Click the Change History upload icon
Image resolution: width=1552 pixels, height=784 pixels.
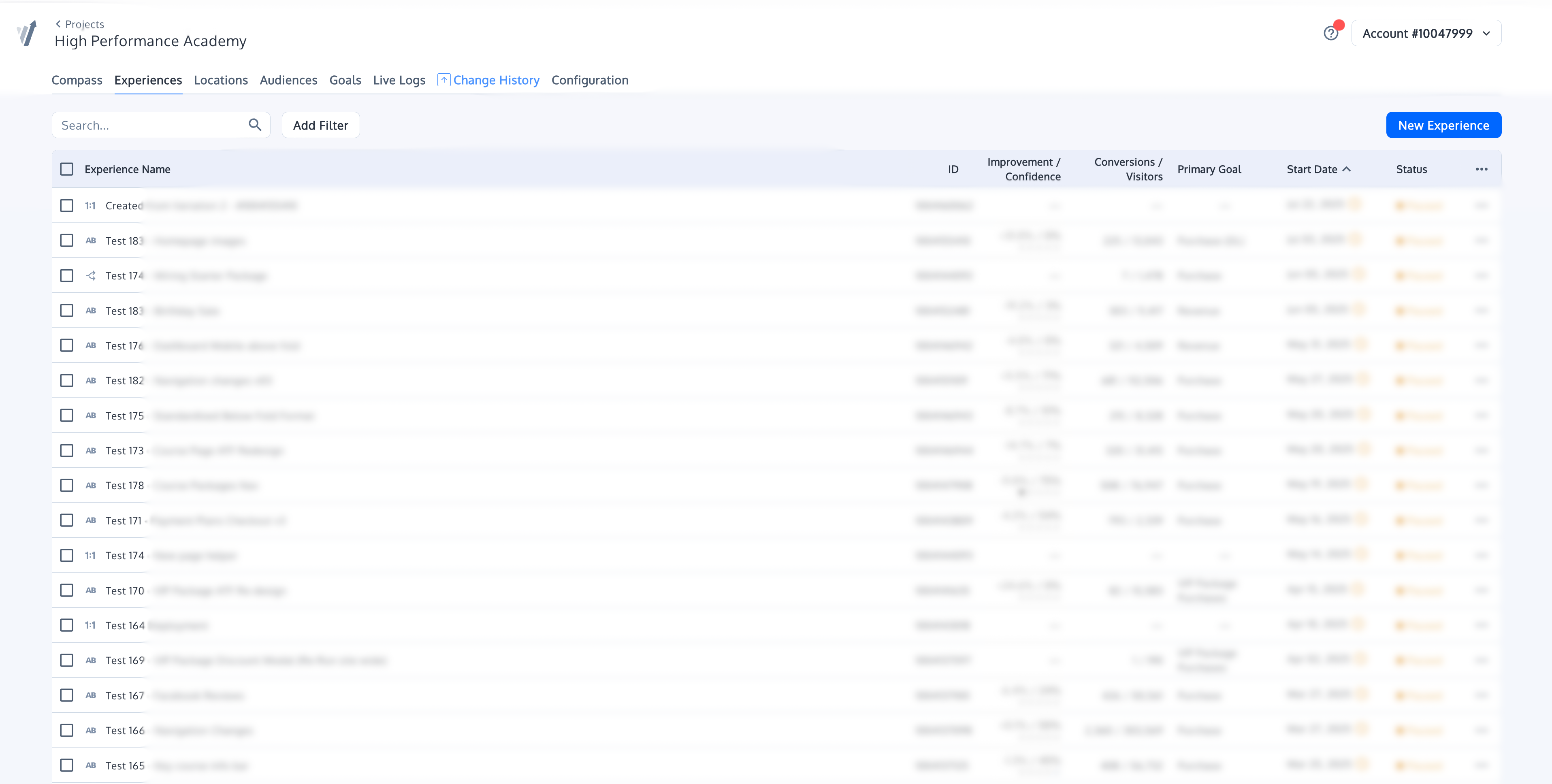click(443, 80)
